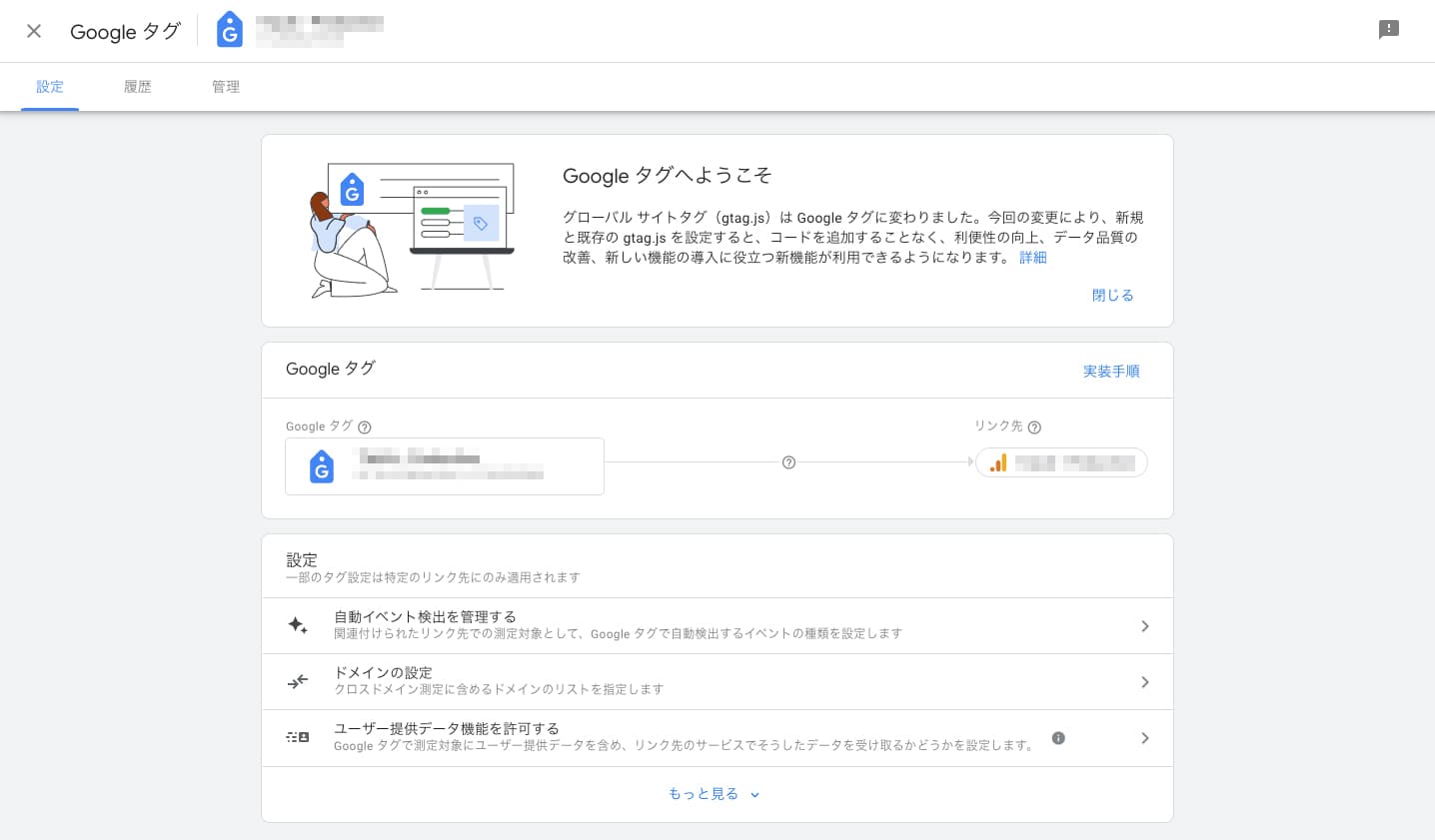1435x840 pixels.
Task: Expand もっと見る to show more settings
Action: (714, 794)
